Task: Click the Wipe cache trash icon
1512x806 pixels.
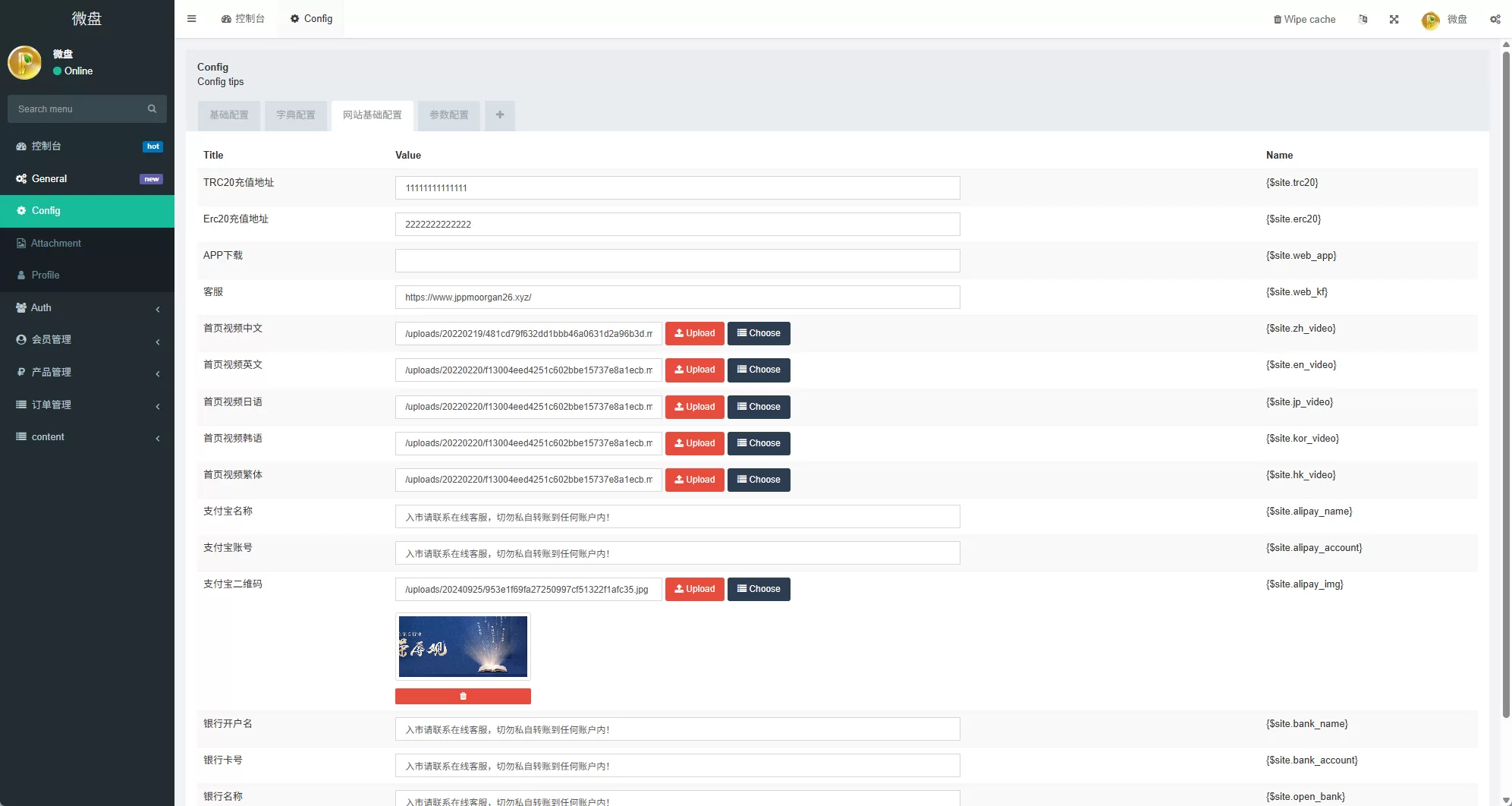Action: tap(1278, 20)
